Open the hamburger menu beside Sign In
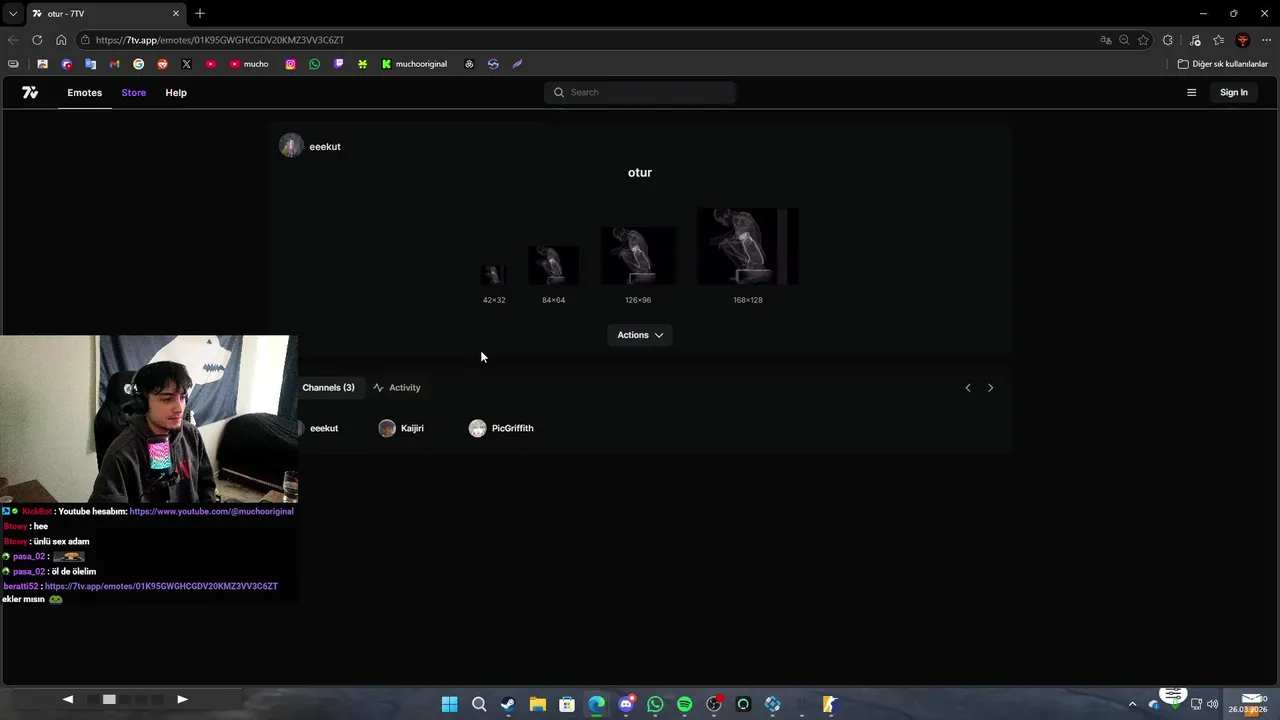Viewport: 1280px width, 720px height. pos(1191,92)
